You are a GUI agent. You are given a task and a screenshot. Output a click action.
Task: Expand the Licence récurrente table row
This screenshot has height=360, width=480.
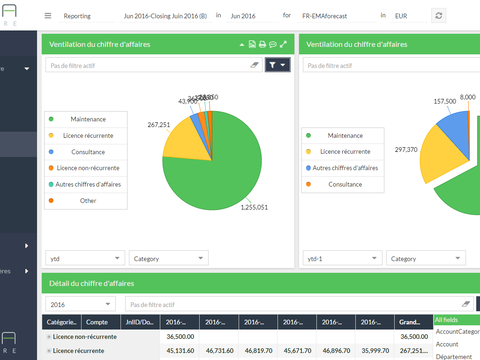[x=49, y=351]
